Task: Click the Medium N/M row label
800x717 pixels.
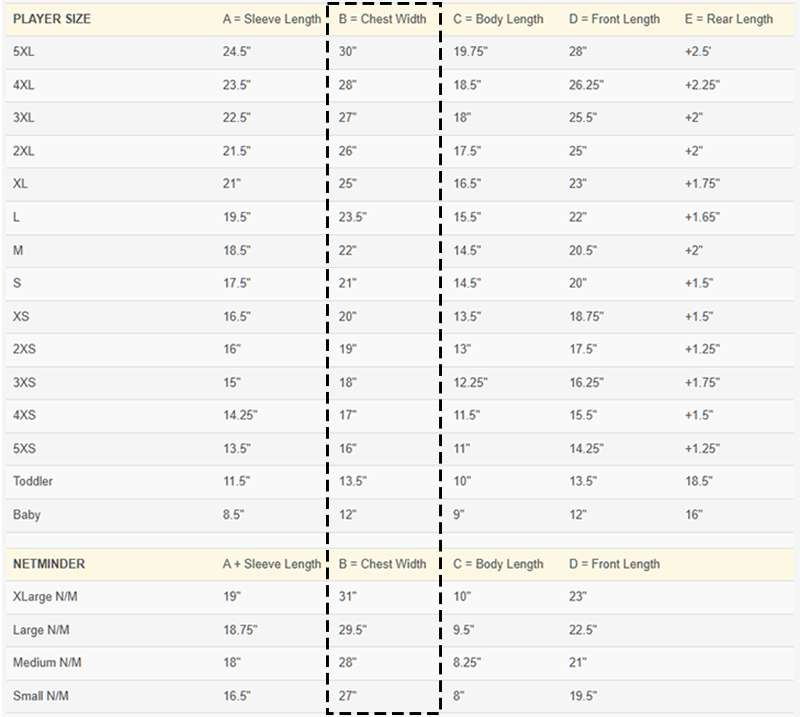Action: 47,663
